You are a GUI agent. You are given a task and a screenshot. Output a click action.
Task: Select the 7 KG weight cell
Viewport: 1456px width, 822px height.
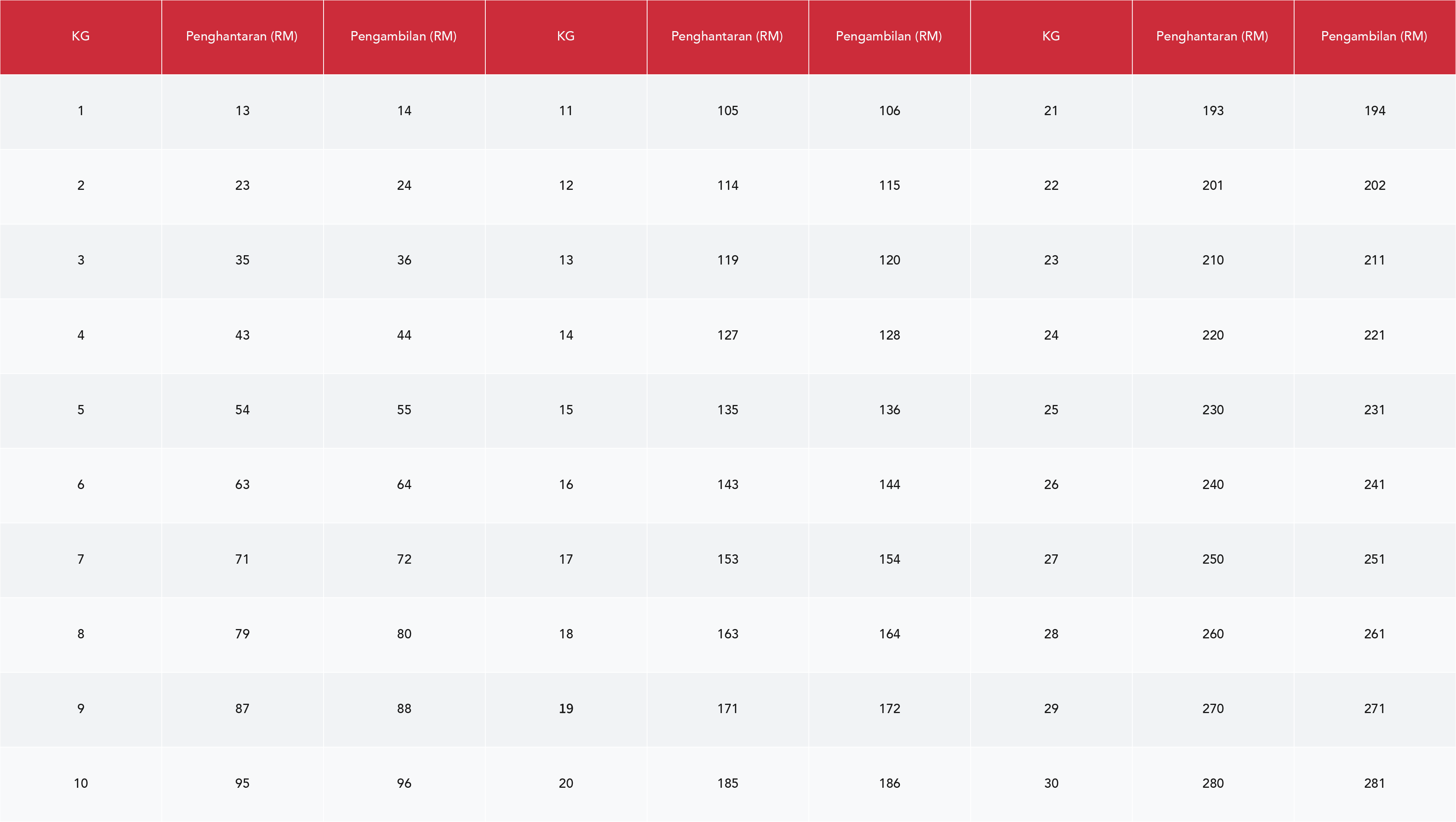point(81,559)
